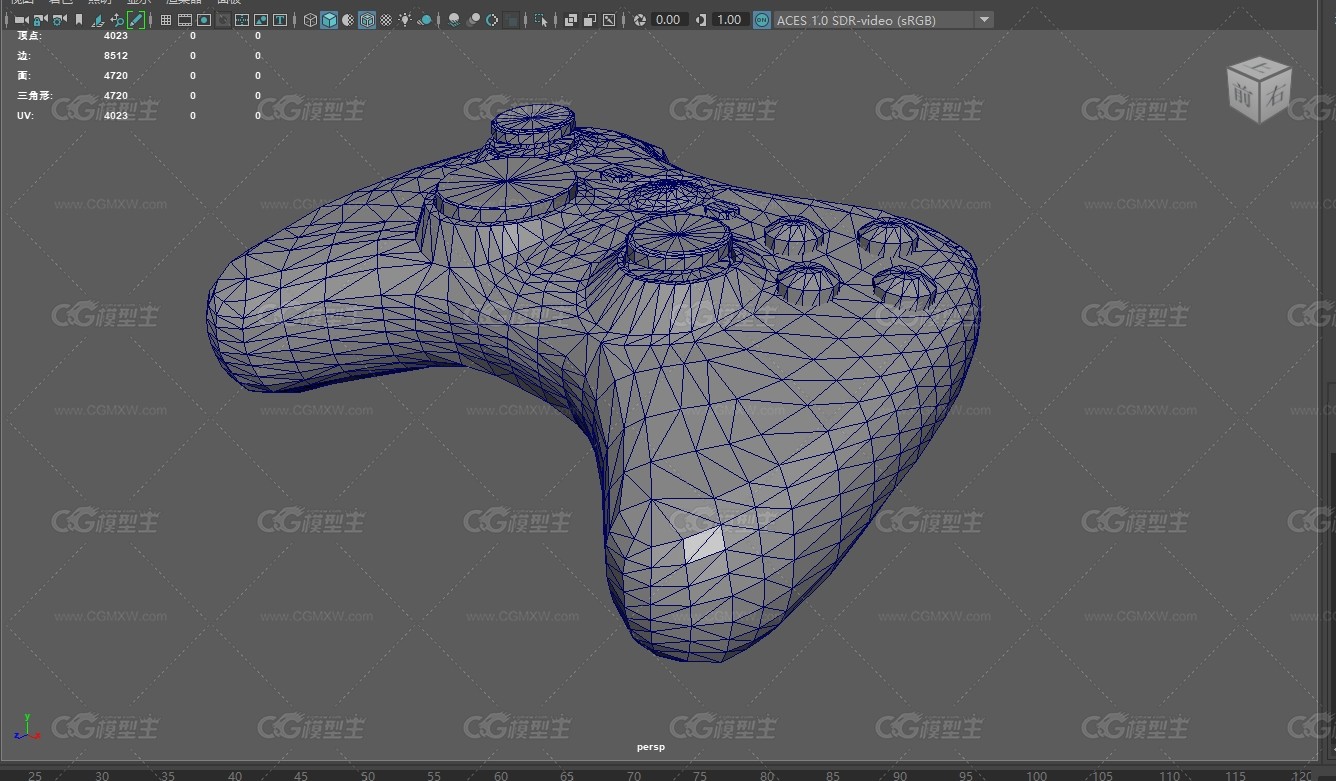Screen dimensions: 1336x781
Task: Toggle the Gate Mask icon
Action: pos(223,20)
